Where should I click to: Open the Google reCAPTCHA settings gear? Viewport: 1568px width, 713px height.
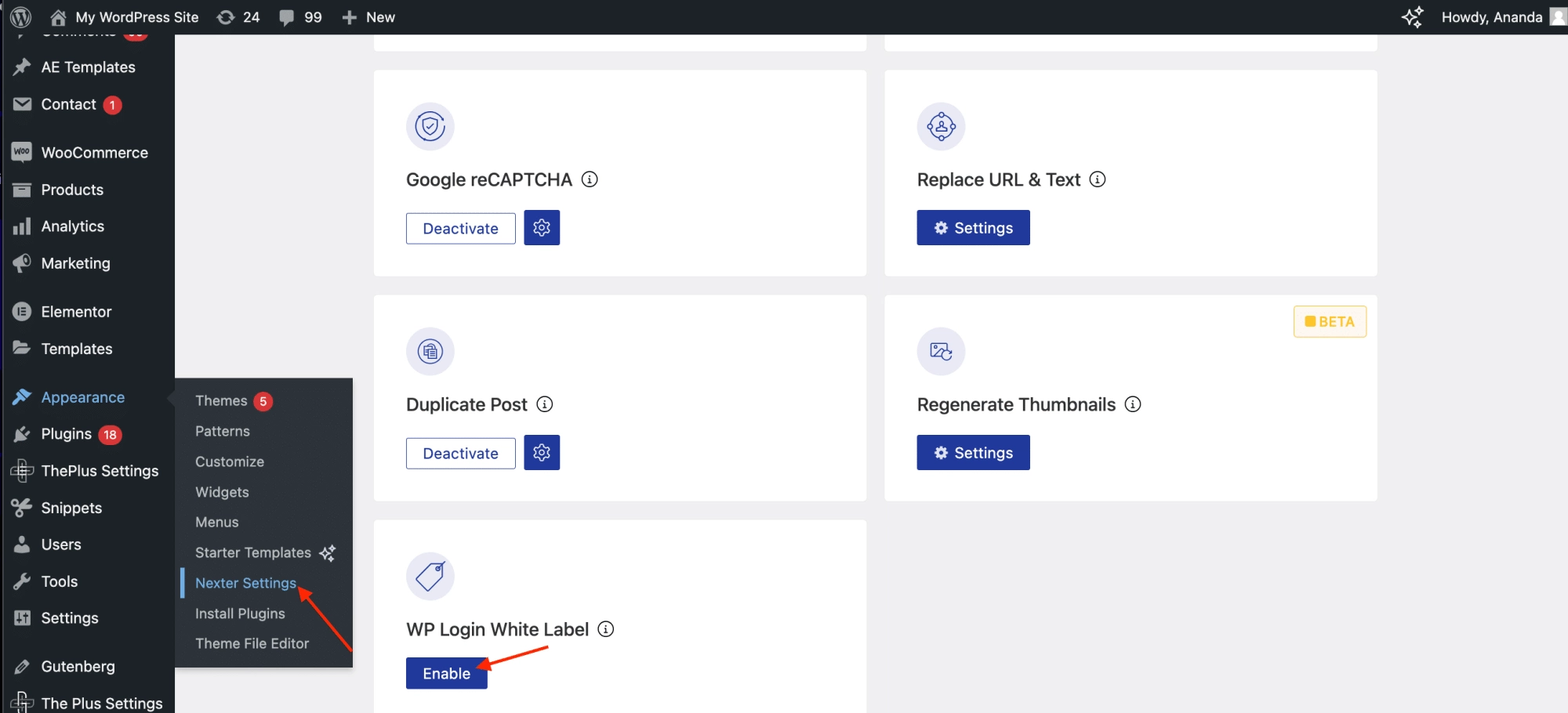(x=542, y=227)
